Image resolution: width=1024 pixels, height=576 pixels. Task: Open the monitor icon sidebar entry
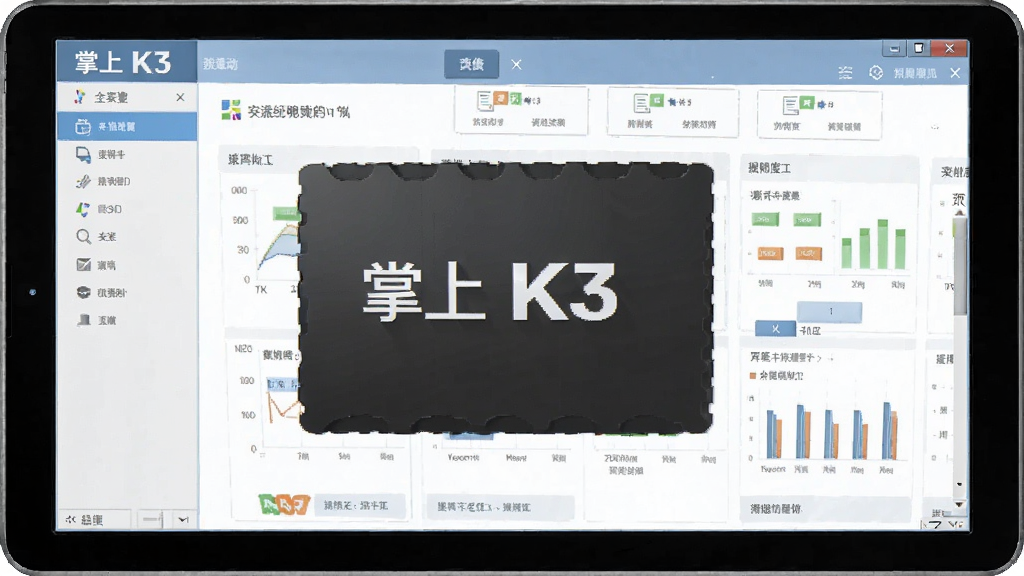point(83,154)
